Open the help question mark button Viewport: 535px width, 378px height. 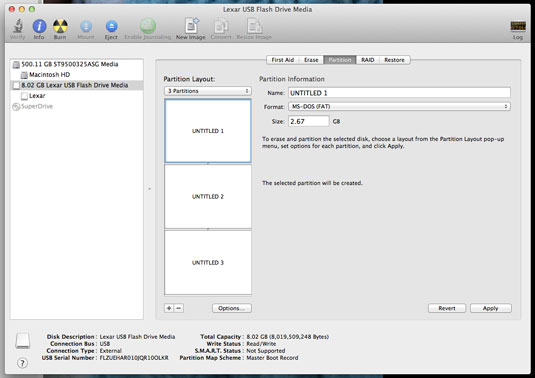coord(22,363)
